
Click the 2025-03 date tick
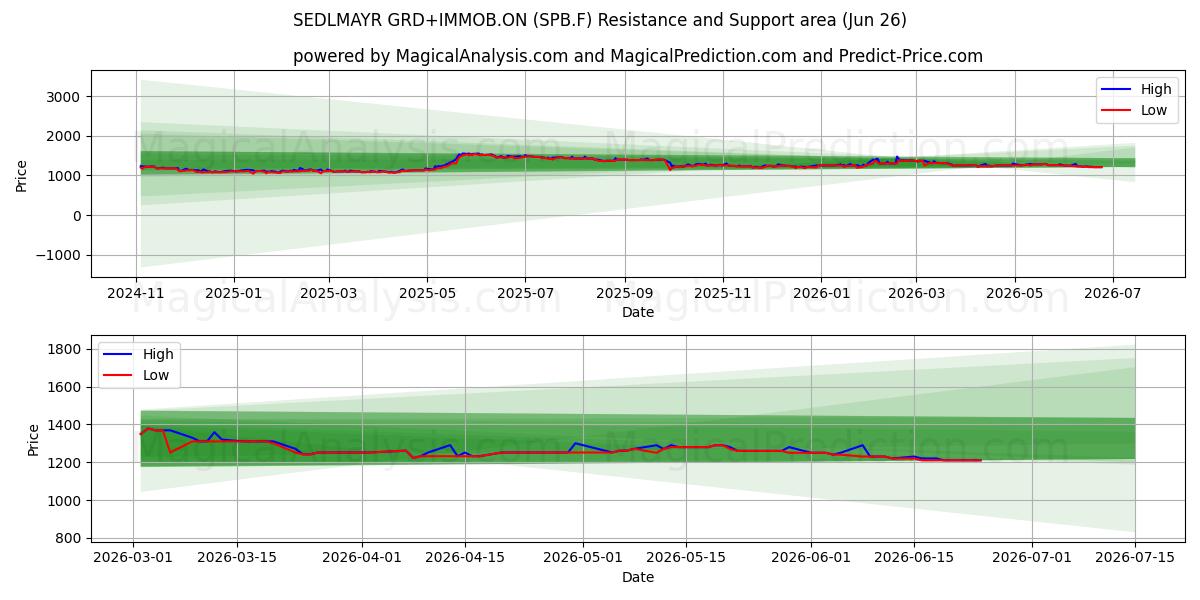click(329, 293)
